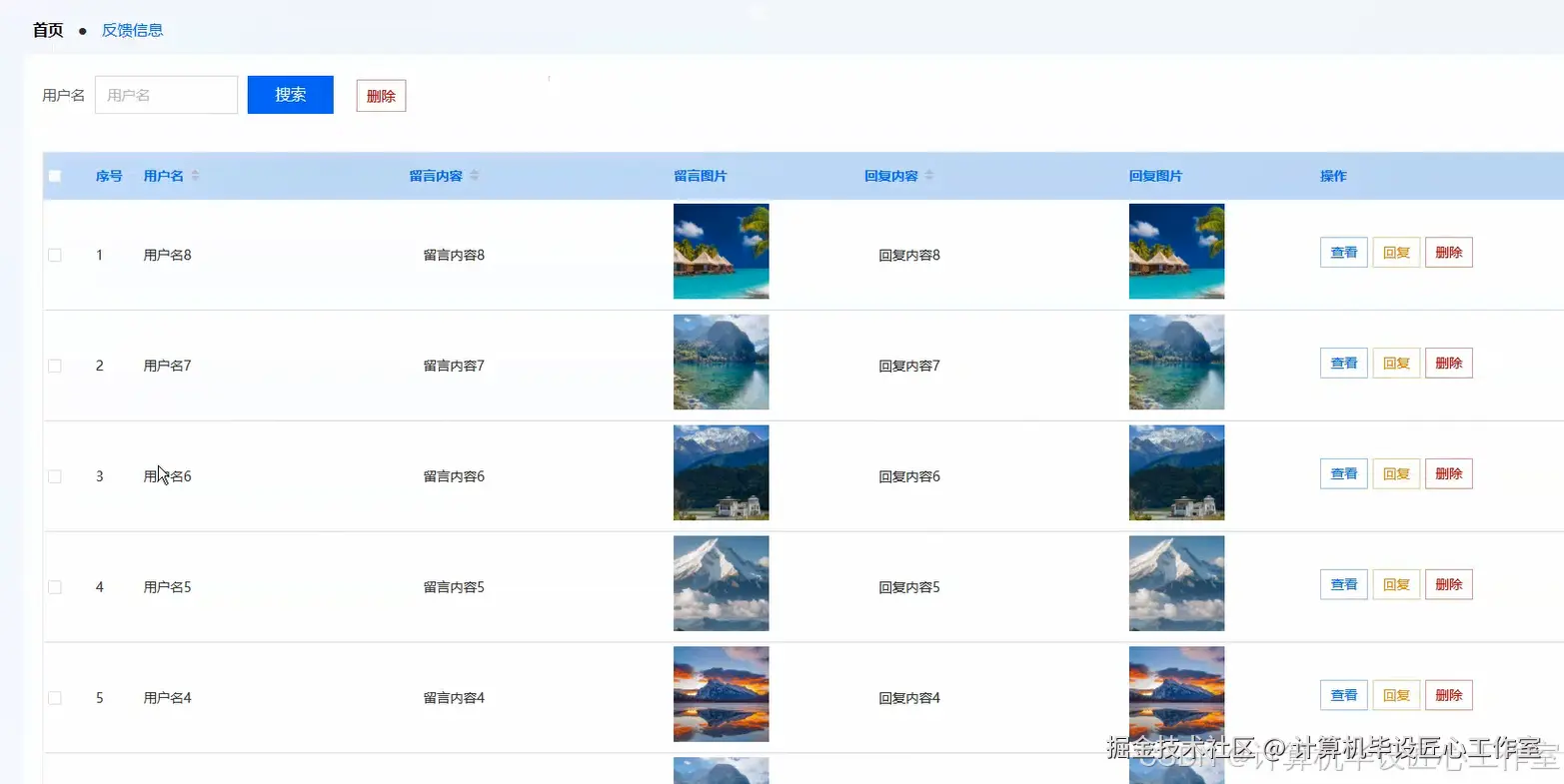1564x784 pixels.
Task: View details with 查看 for 用户名8
Action: coord(1344,253)
